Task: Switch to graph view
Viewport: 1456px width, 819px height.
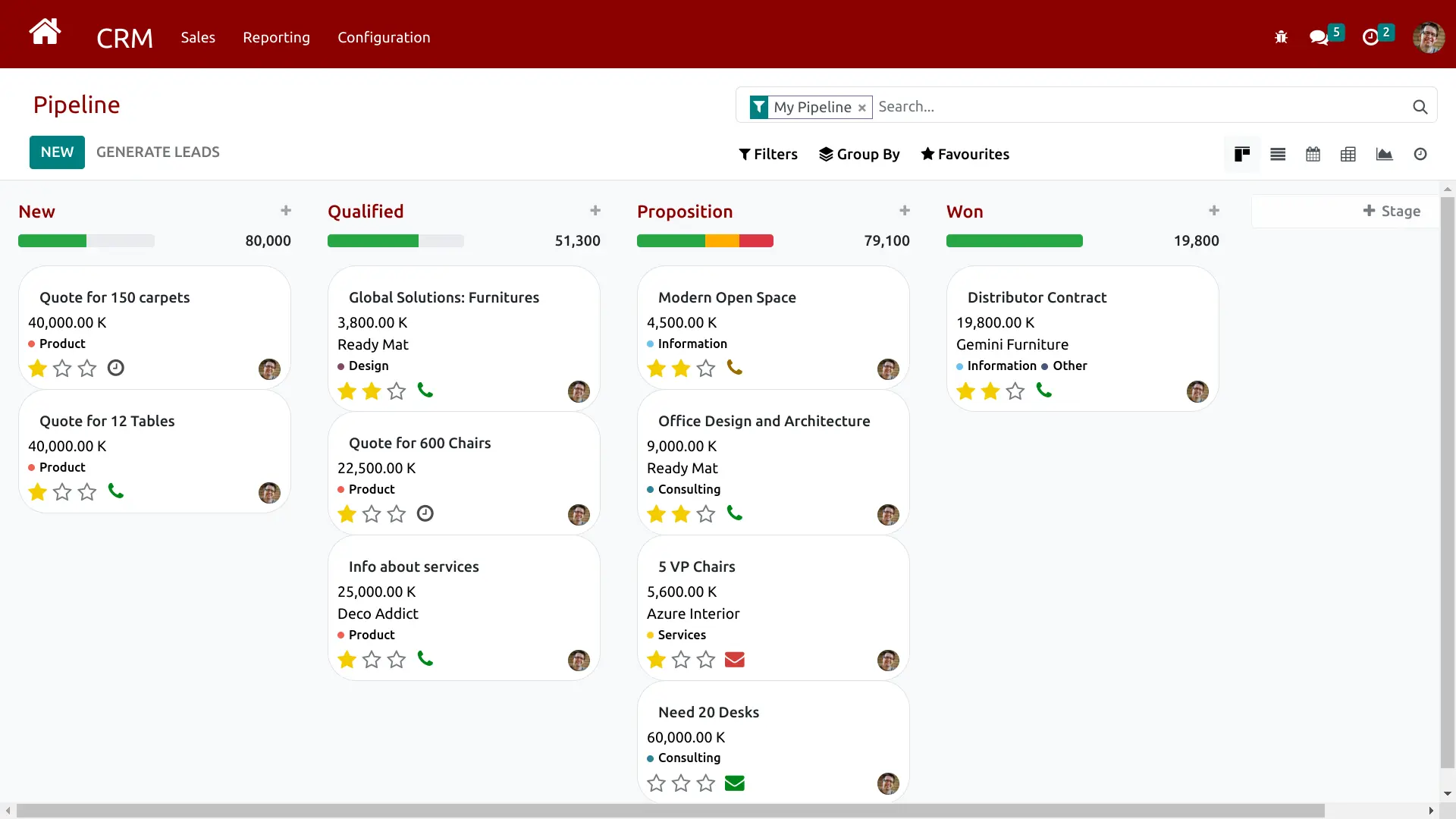Action: pyautogui.click(x=1384, y=155)
